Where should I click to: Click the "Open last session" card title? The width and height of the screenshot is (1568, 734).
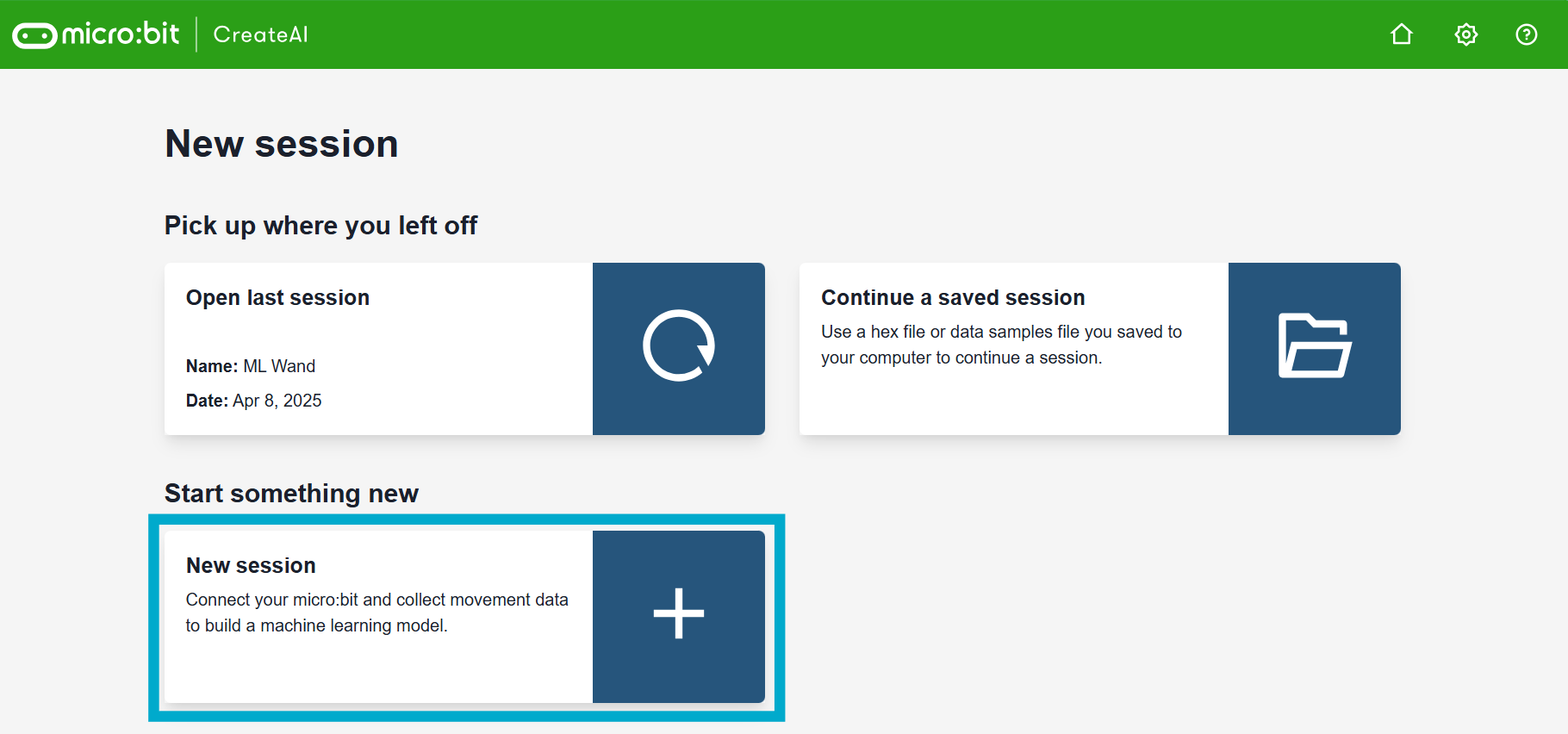tap(277, 298)
